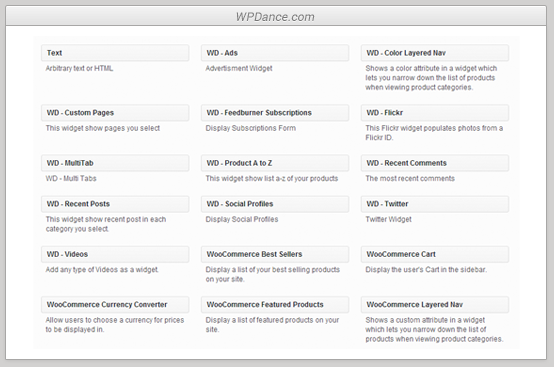The height and width of the screenshot is (367, 554).
Task: Click the 'Display Subscriptions Form' description
Action: pos(251,128)
